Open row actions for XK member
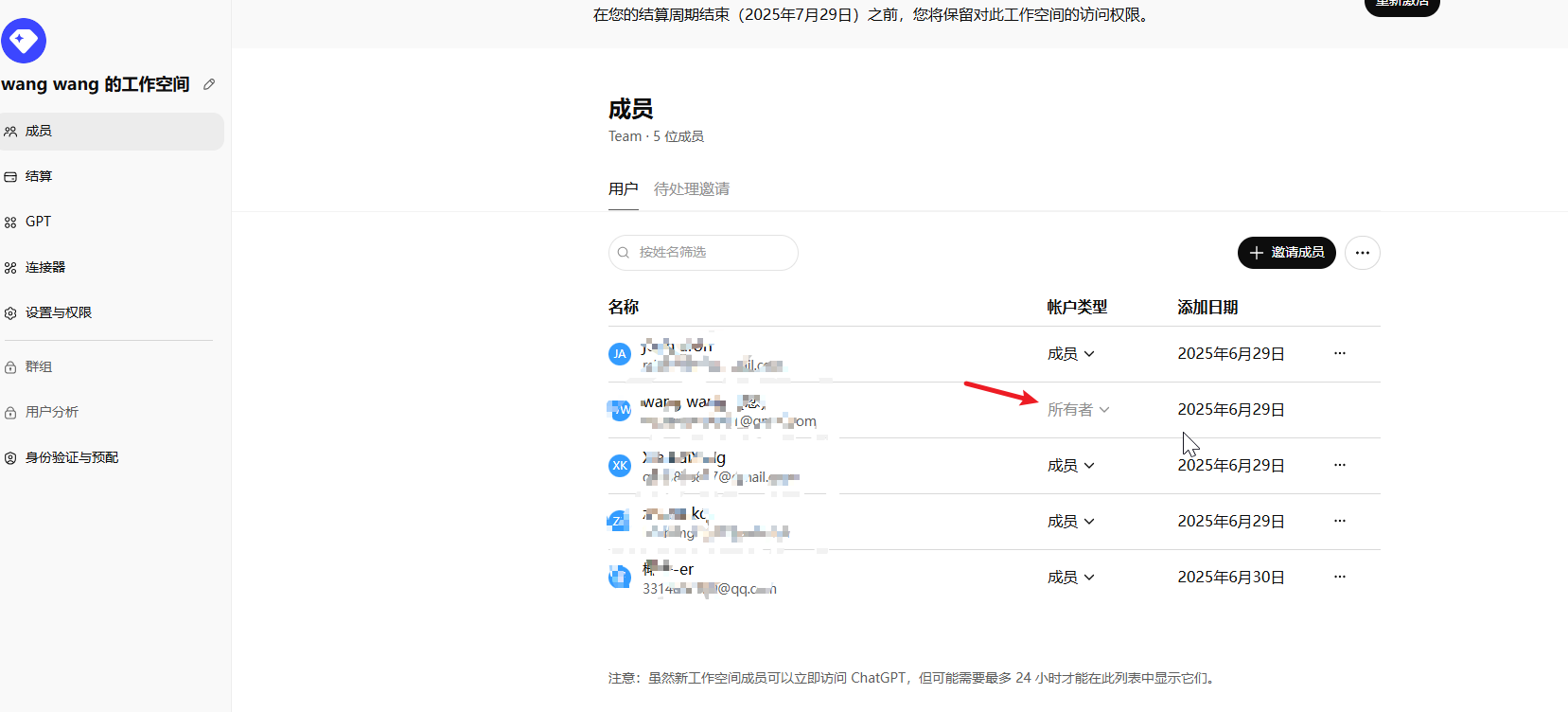Screen dimensions: 1568x712 click(1339, 465)
